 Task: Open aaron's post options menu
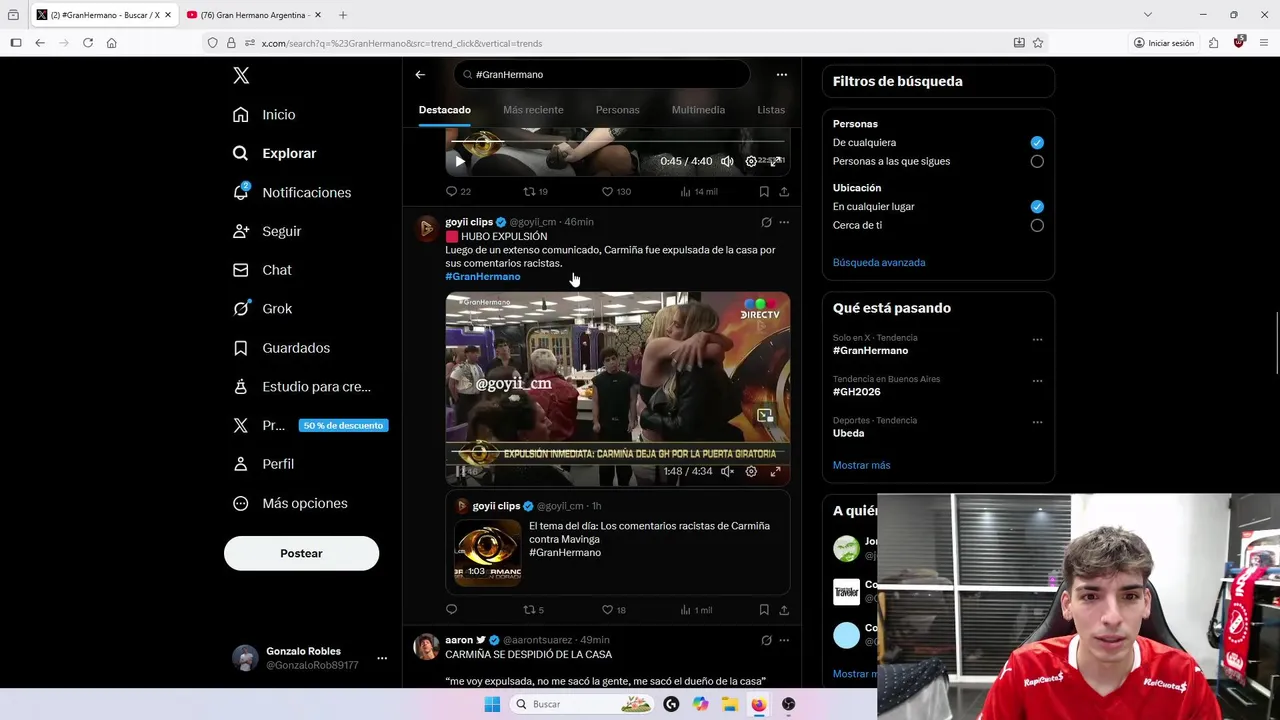(x=784, y=640)
